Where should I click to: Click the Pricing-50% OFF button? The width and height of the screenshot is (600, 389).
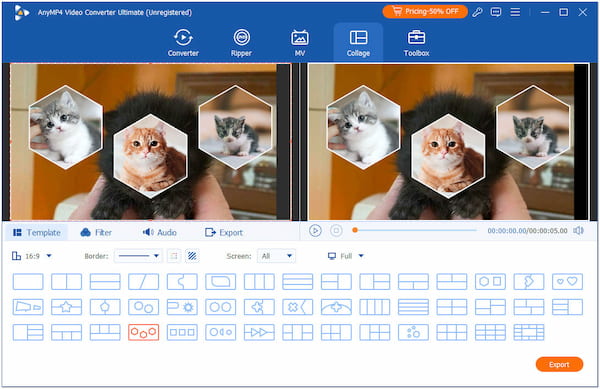425,11
